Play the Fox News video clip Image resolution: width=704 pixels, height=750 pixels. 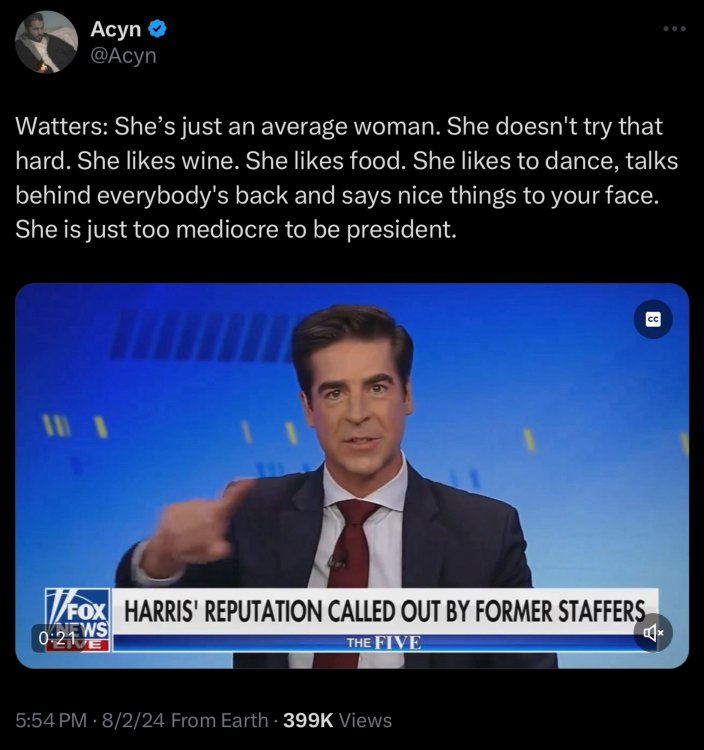tap(352, 475)
